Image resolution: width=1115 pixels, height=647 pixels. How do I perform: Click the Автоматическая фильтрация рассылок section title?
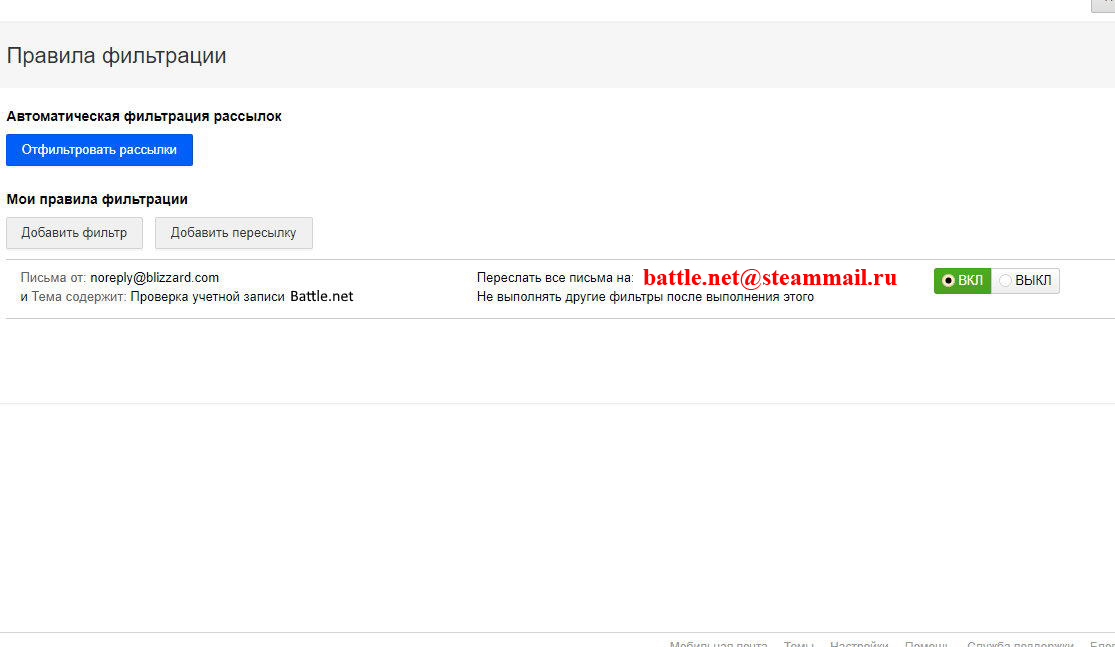tap(144, 116)
